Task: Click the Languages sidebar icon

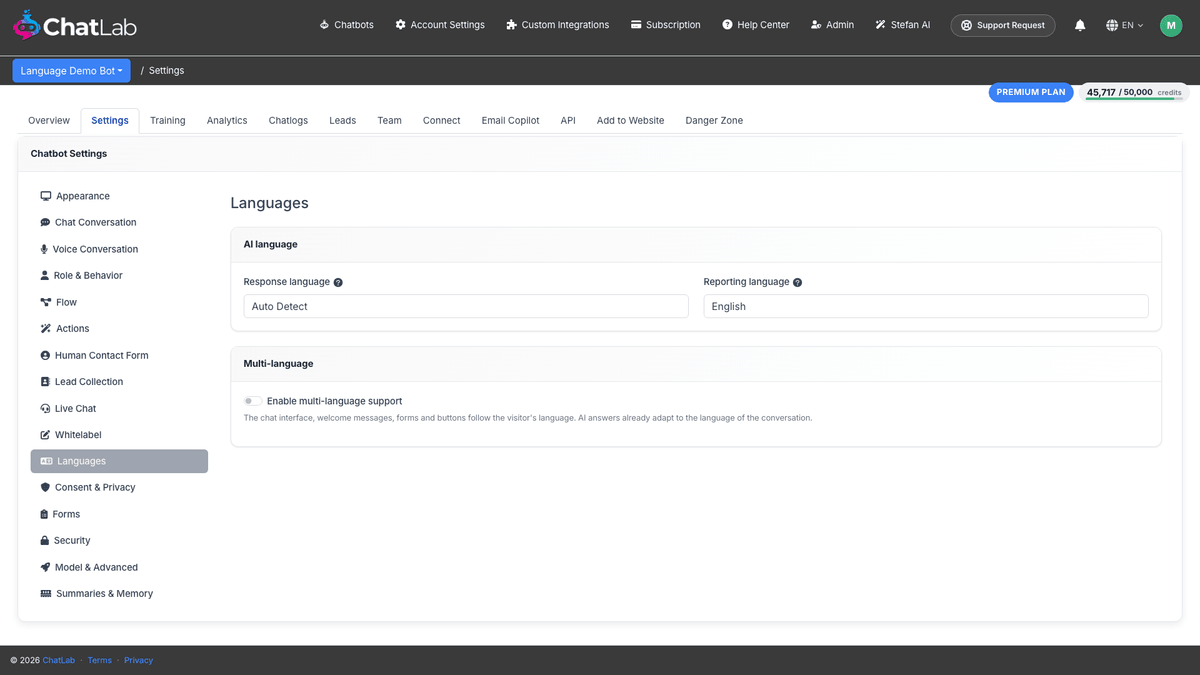Action: pyautogui.click(x=47, y=461)
